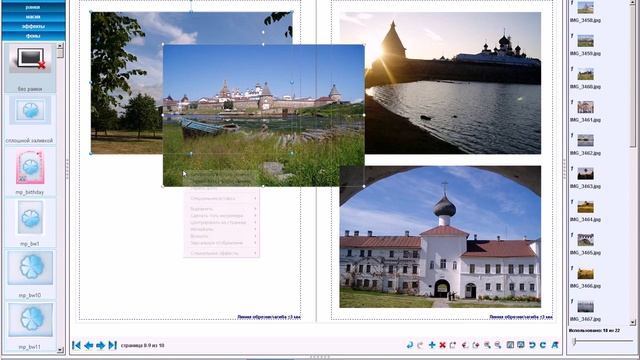Click the blue letter A text icon
640x360 pixels.
555,345
